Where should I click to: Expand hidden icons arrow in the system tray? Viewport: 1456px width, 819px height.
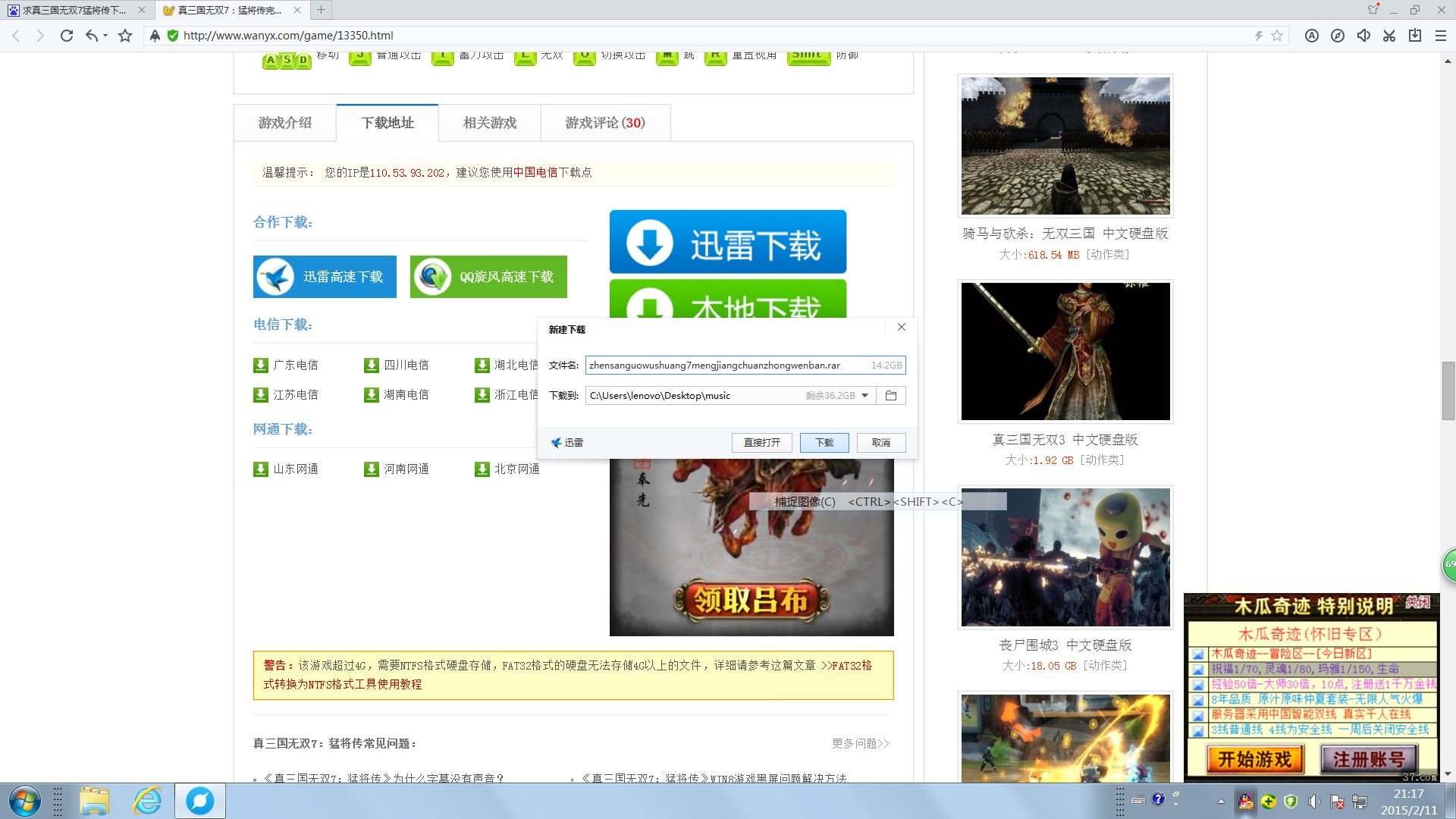tap(1221, 802)
